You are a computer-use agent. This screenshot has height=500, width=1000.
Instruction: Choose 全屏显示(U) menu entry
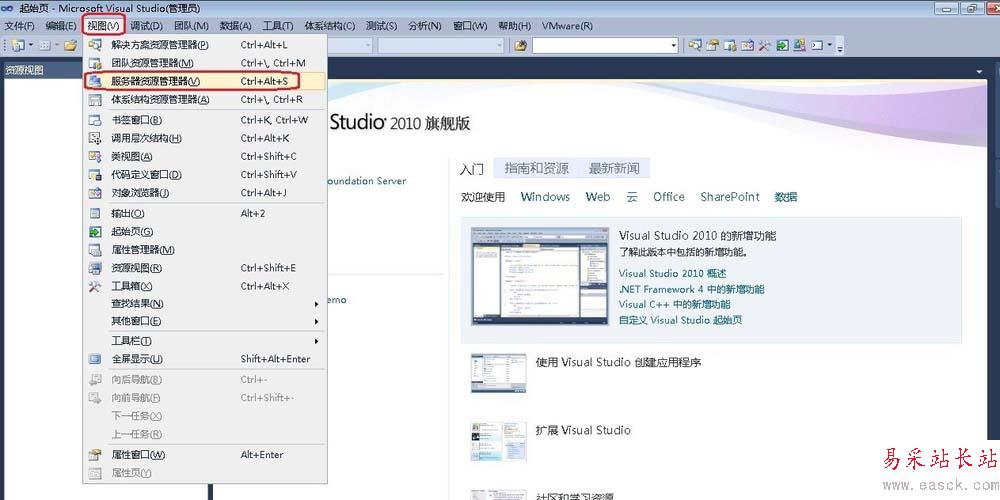205,359
